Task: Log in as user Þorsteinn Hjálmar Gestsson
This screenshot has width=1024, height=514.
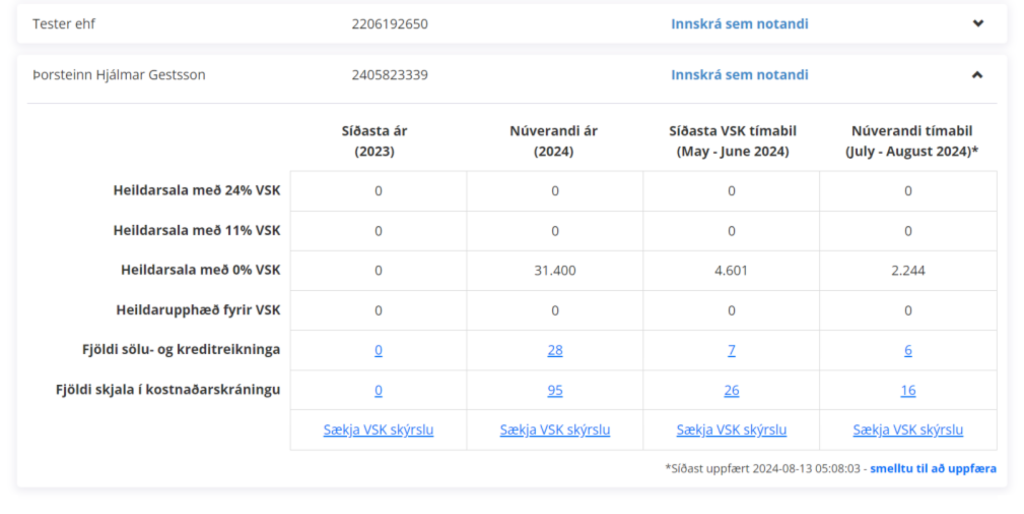Action: pos(739,75)
